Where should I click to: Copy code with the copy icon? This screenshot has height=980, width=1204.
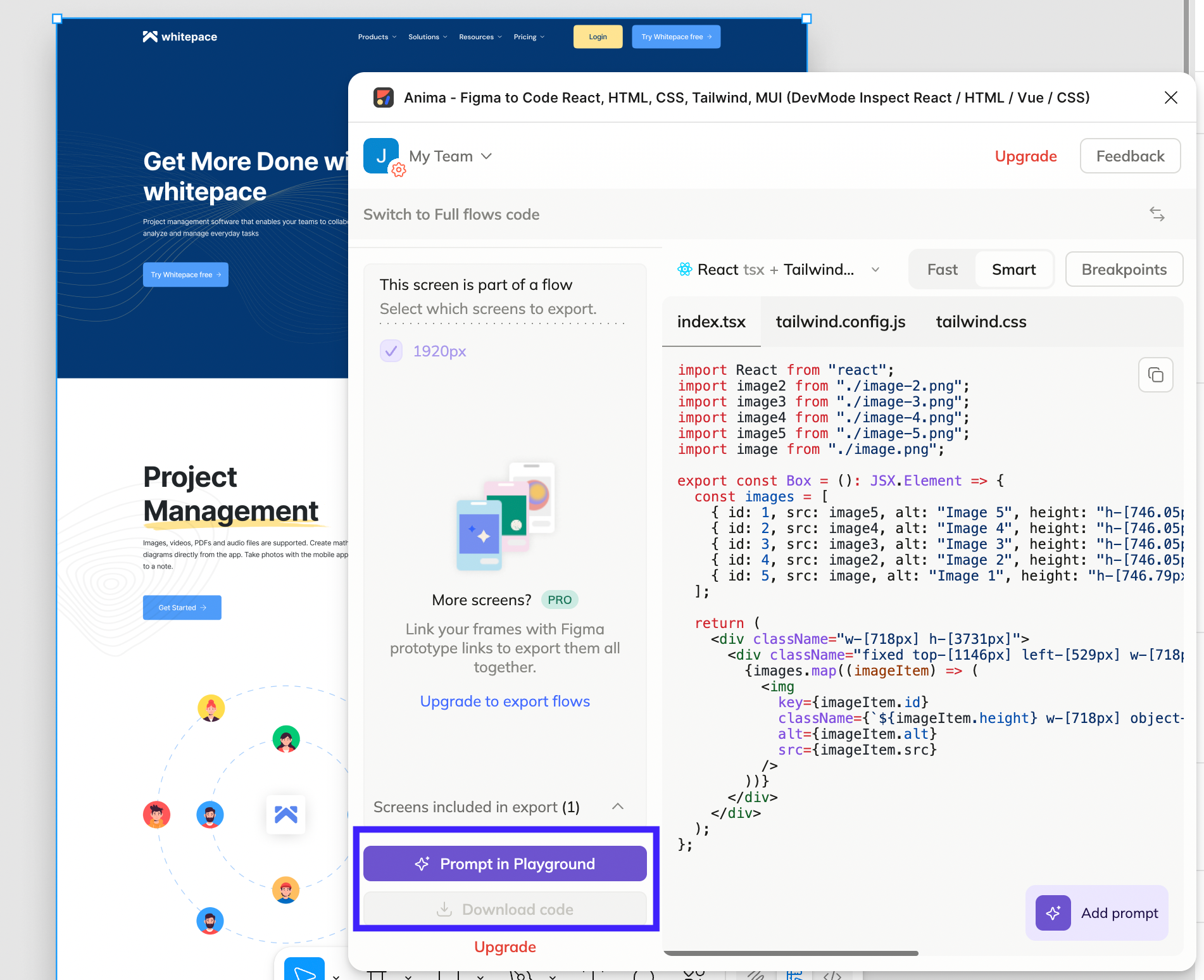(x=1155, y=375)
